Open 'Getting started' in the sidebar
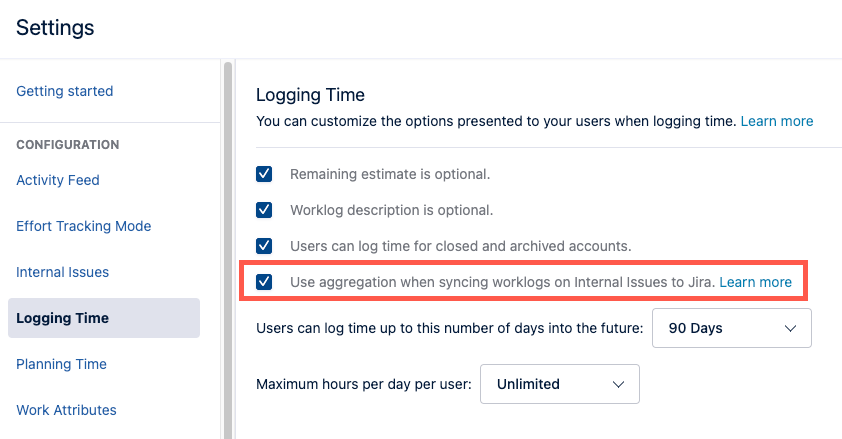The width and height of the screenshot is (842, 439). (65, 91)
